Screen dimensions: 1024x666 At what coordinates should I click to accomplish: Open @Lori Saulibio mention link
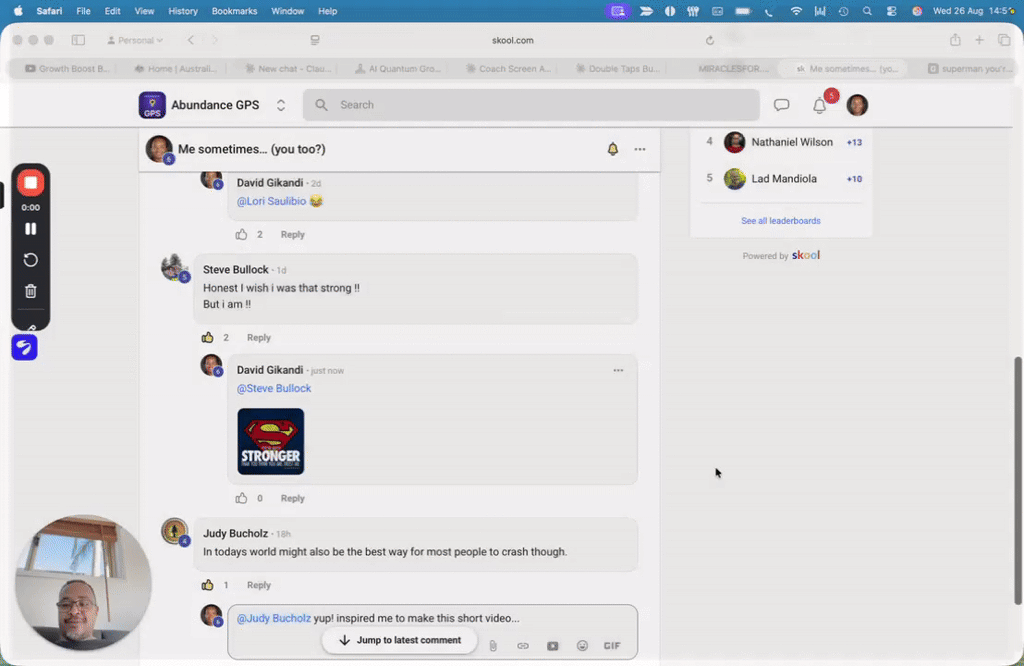click(x=271, y=201)
